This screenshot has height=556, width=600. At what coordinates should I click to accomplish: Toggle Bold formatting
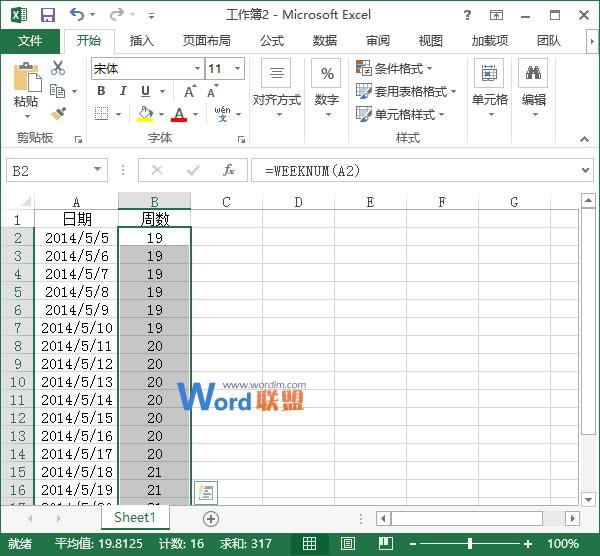tap(101, 91)
